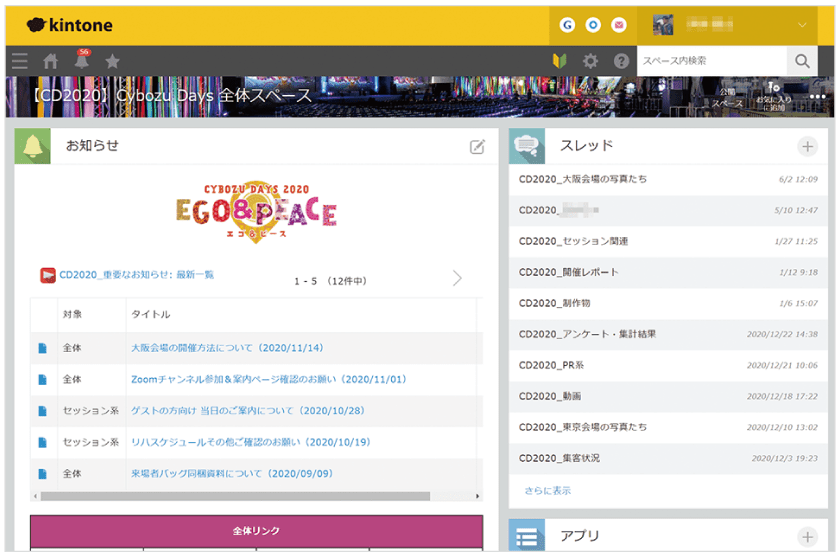Click into the space search field
The height and width of the screenshot is (558, 840).
712,61
